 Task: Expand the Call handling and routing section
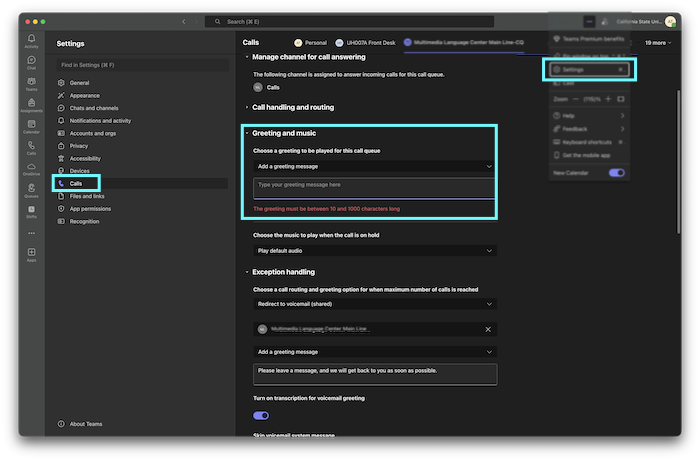tap(292, 107)
